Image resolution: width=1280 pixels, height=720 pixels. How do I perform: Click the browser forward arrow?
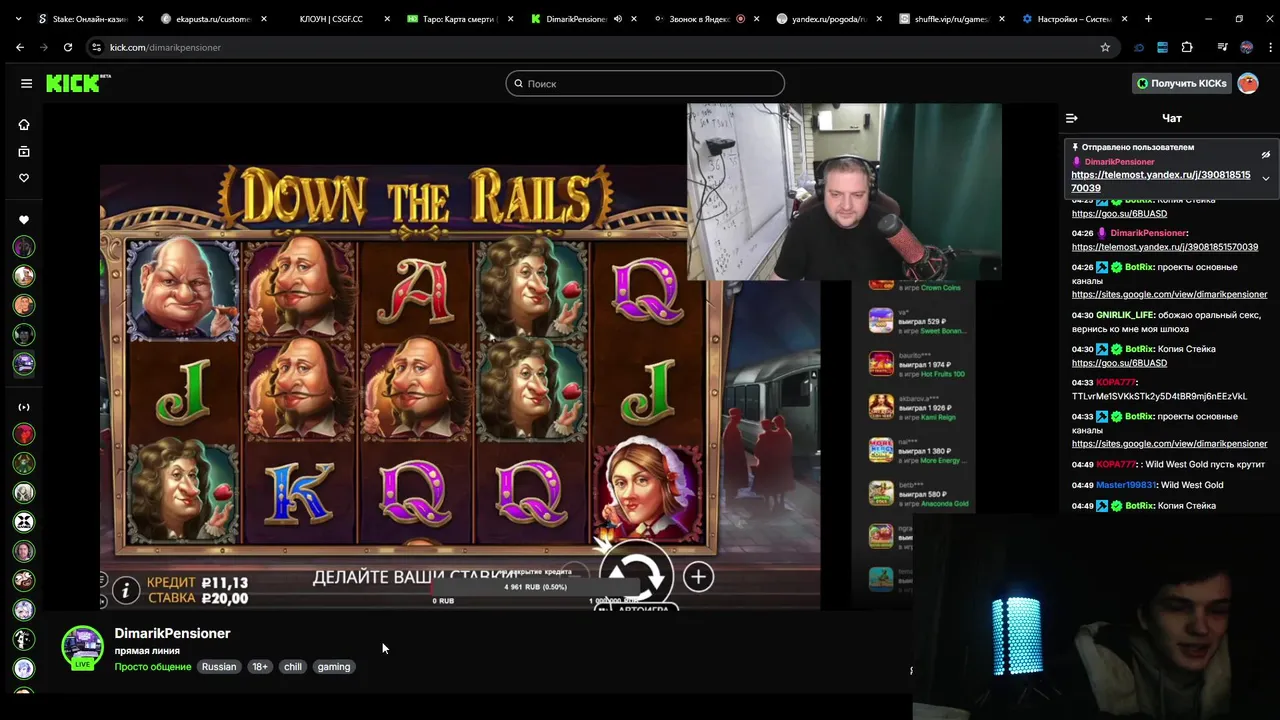click(44, 47)
